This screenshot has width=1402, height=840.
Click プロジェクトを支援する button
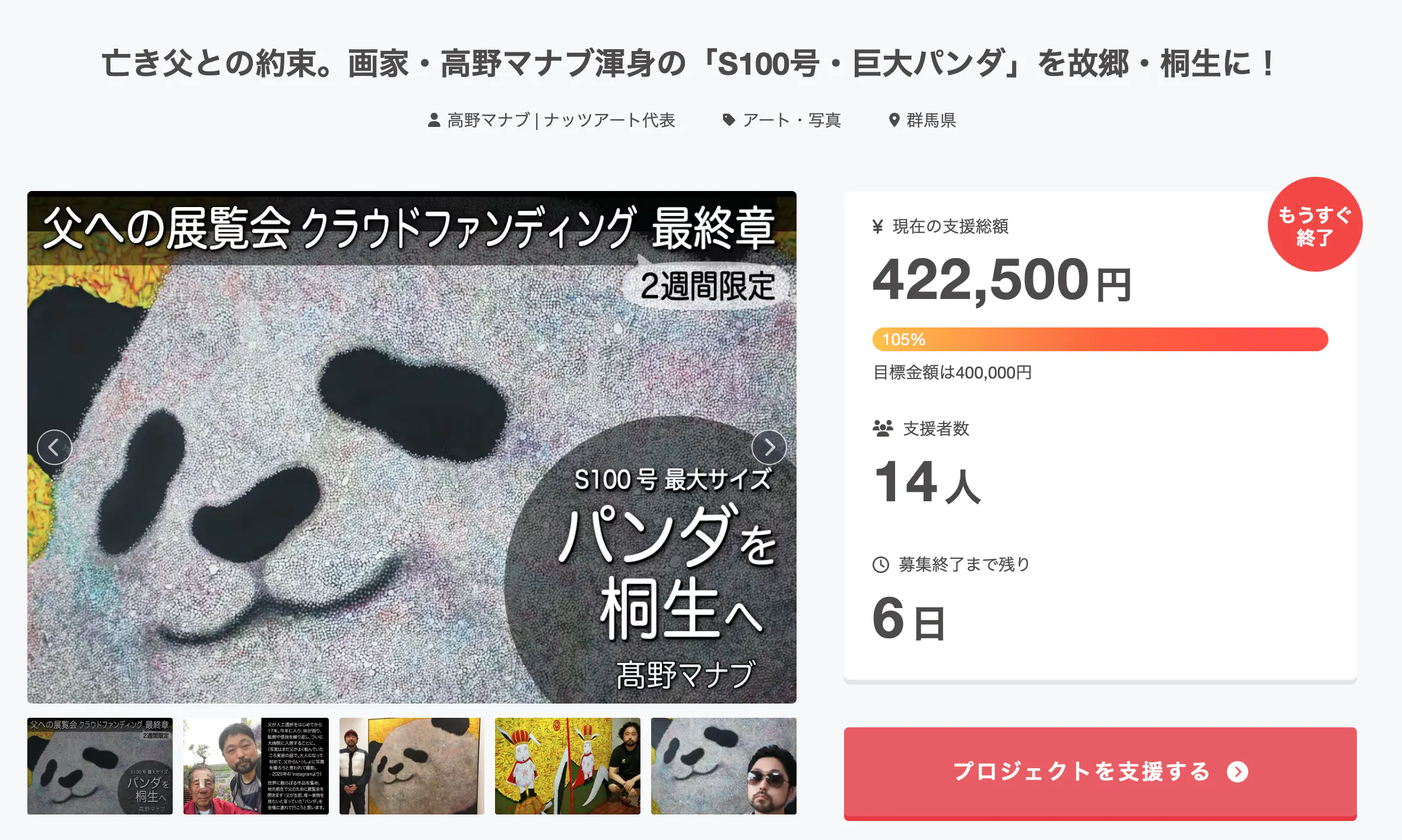(1100, 773)
